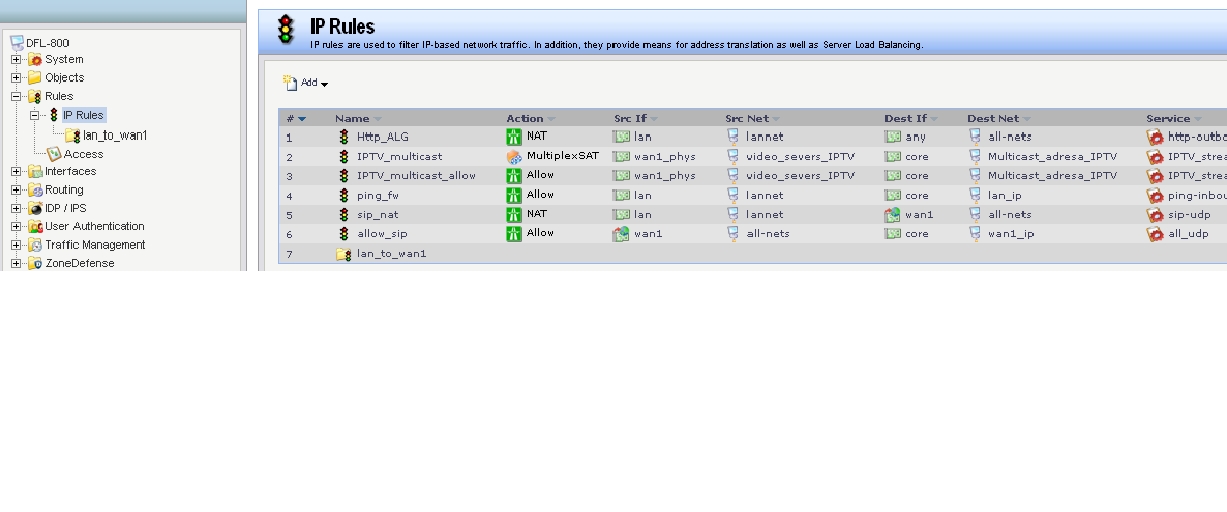The image size is (1227, 512).
Task: Click the wan1 source interface icon in allow_sip row
Action: (621, 233)
